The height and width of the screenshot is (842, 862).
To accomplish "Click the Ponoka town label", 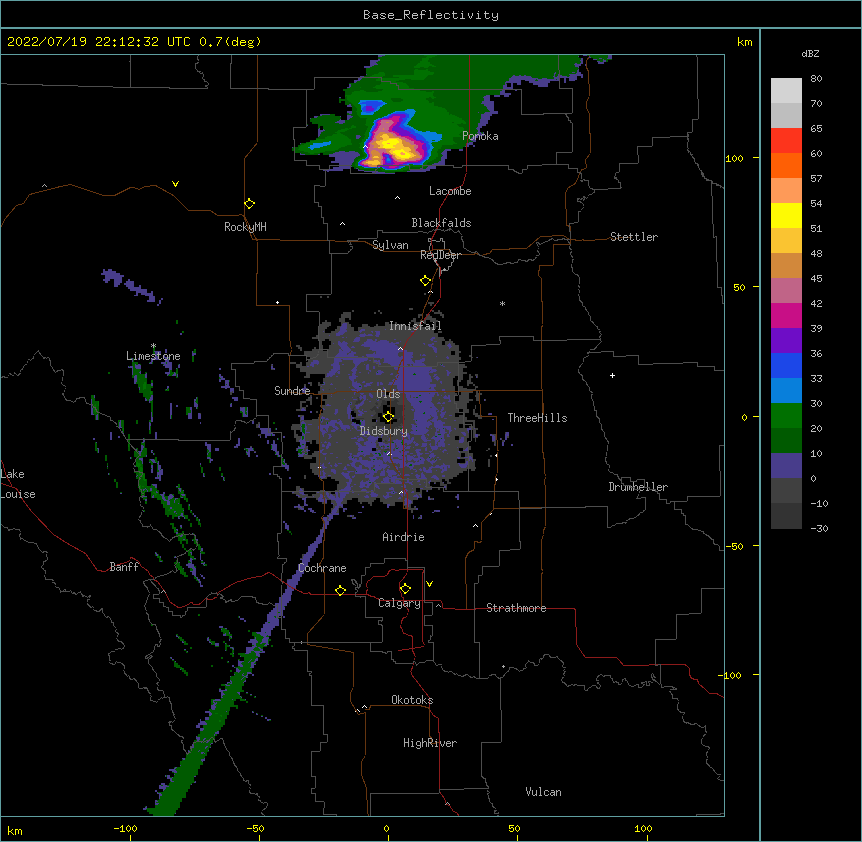I will pyautogui.click(x=480, y=136).
